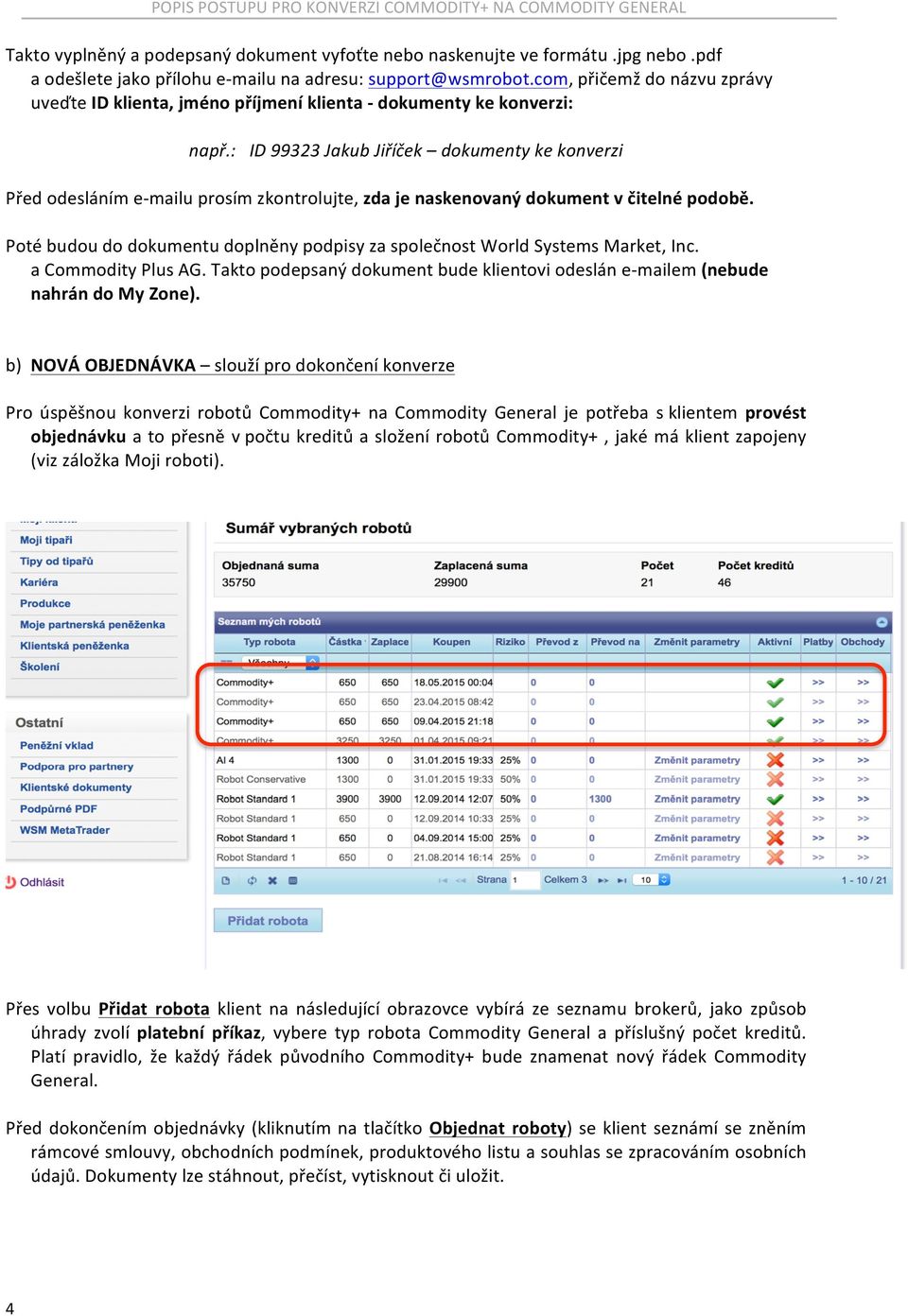Click green checkmark for Commodity+ bought 18.05.2015
The width and height of the screenshot is (908, 1316).
point(776,683)
